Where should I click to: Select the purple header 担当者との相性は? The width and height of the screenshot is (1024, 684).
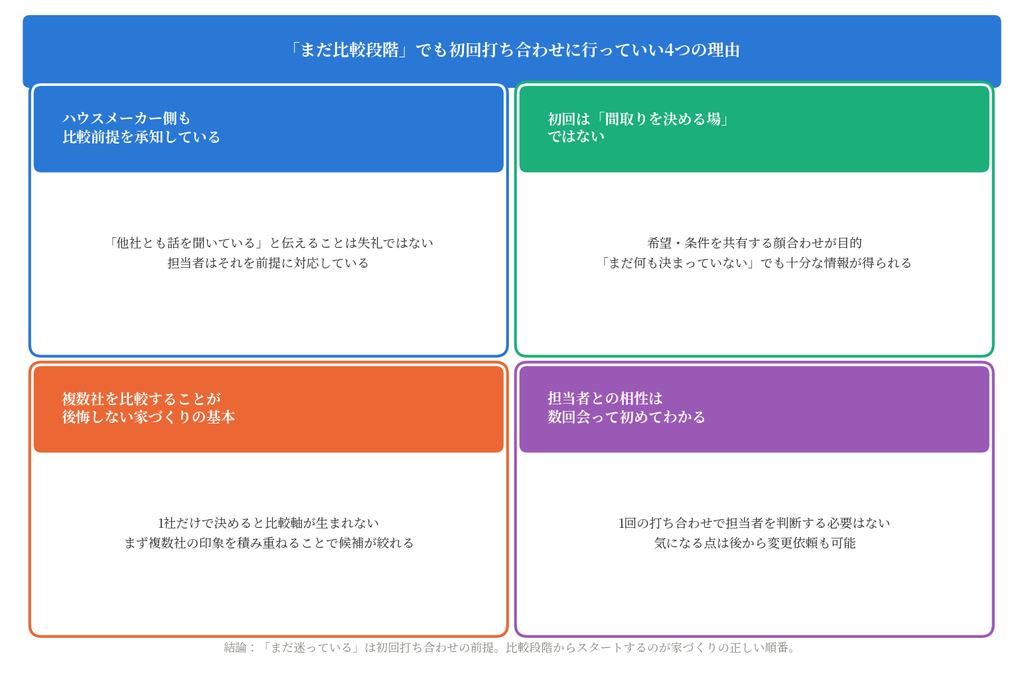point(754,409)
